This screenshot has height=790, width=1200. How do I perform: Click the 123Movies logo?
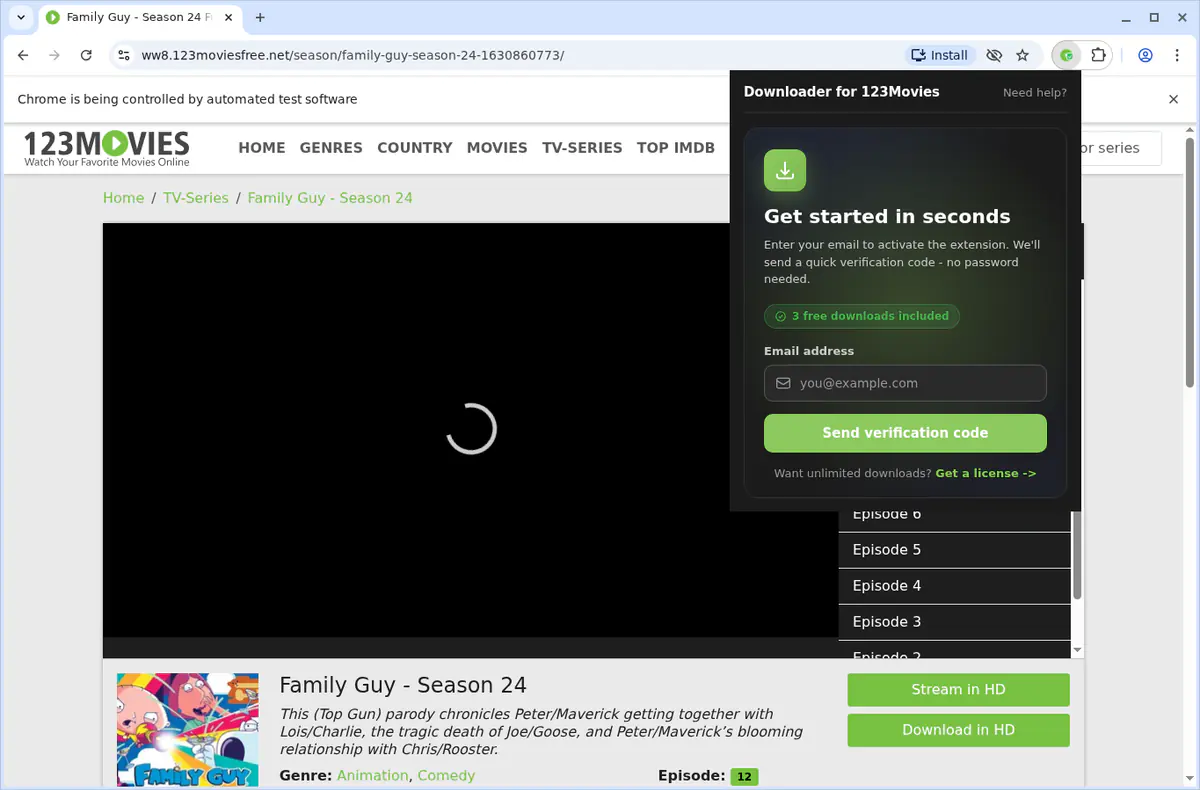[x=106, y=148]
